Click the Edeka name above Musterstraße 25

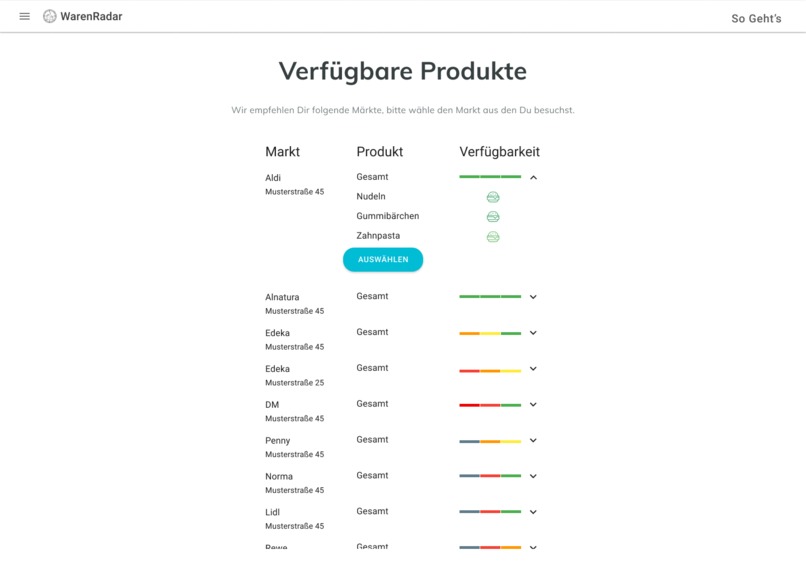coord(278,368)
